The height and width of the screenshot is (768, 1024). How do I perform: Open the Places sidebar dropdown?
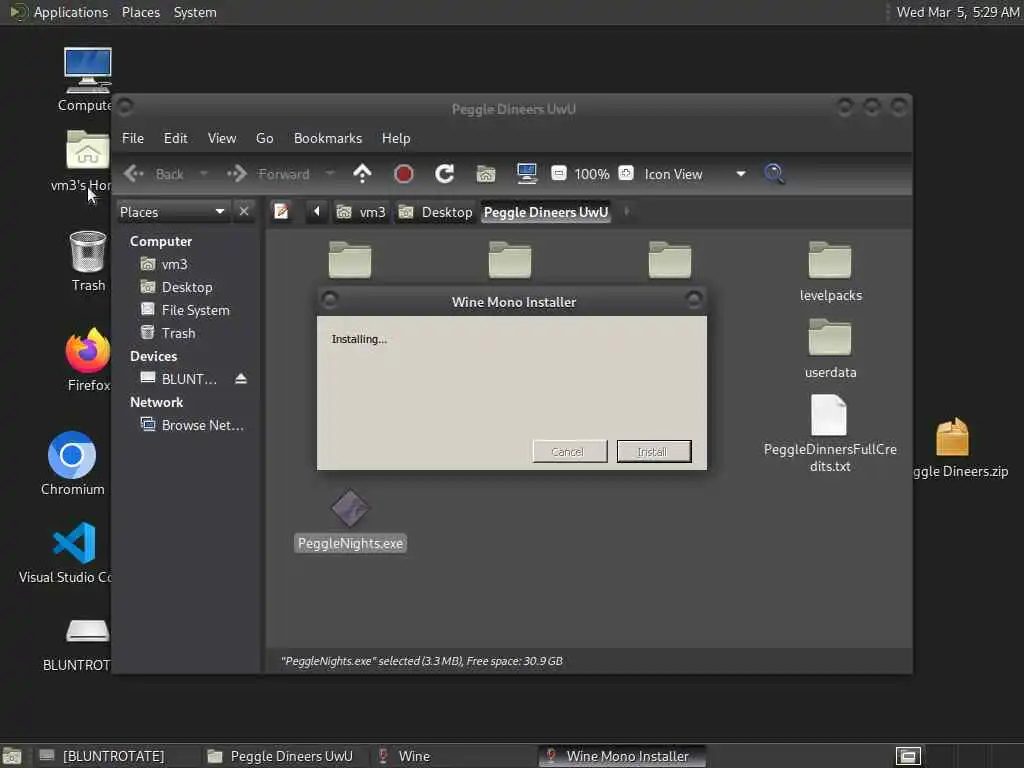[x=173, y=212]
